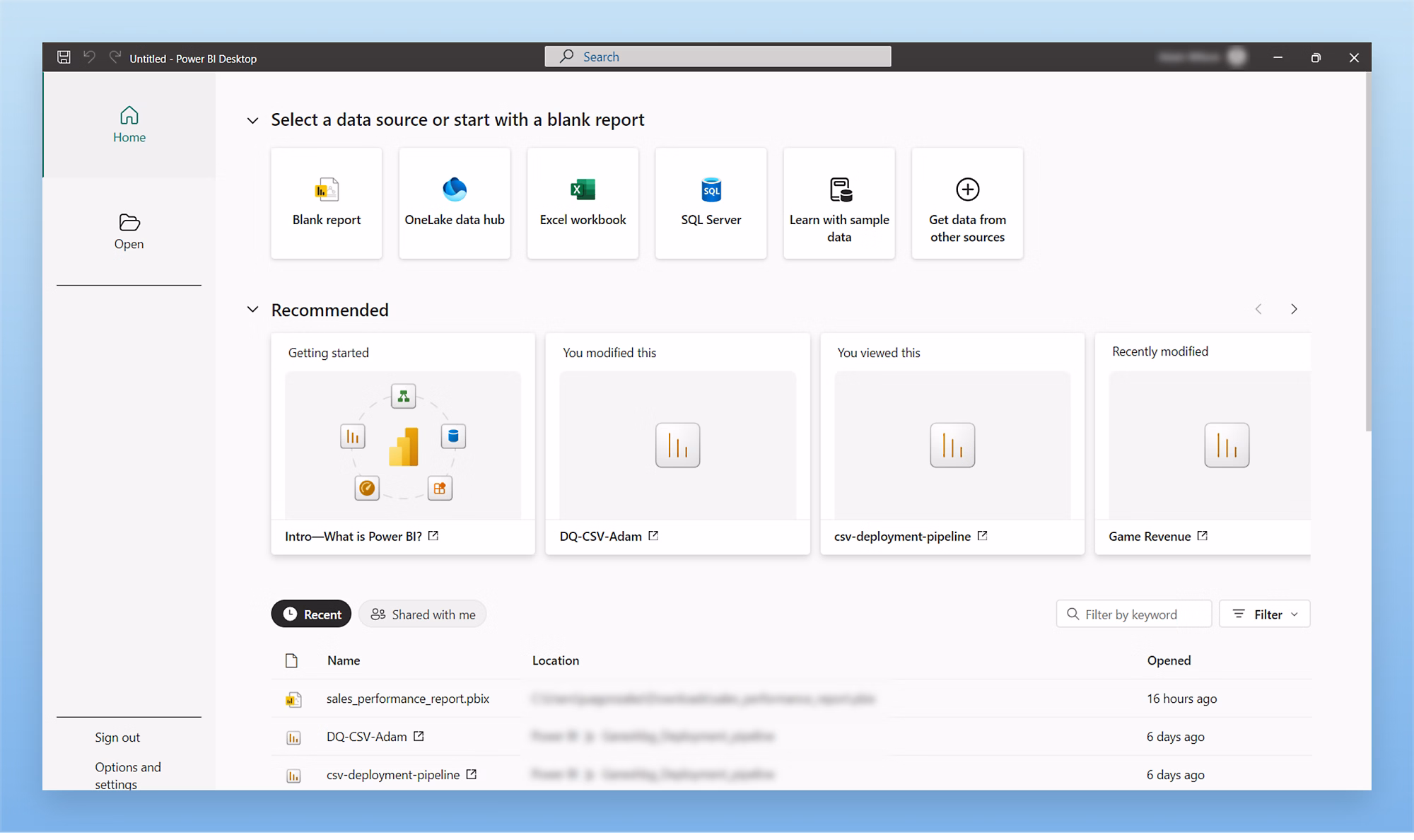Screen dimensions: 1414x840
Task: Click Sign out
Action: 117,737
